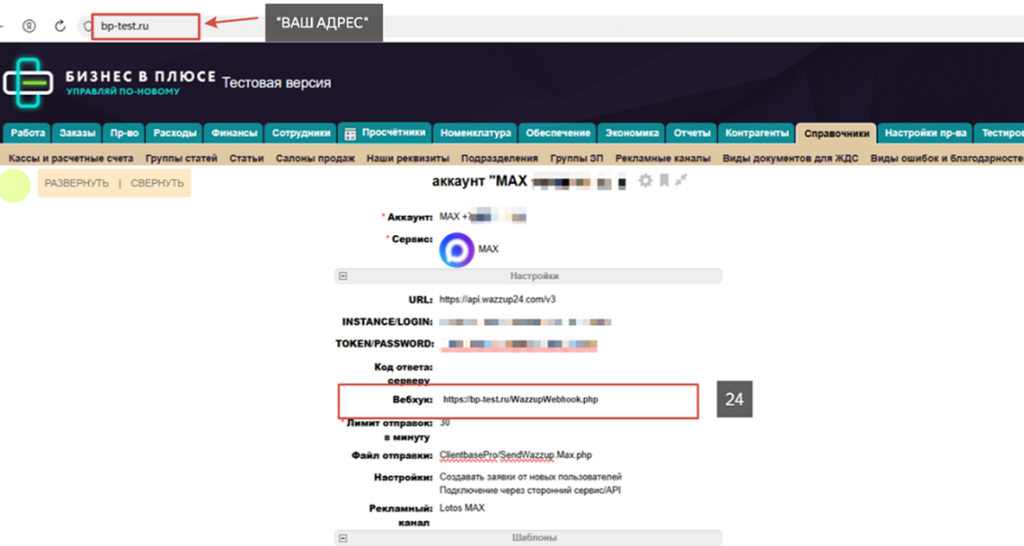Click the browser reload icon

60,26
